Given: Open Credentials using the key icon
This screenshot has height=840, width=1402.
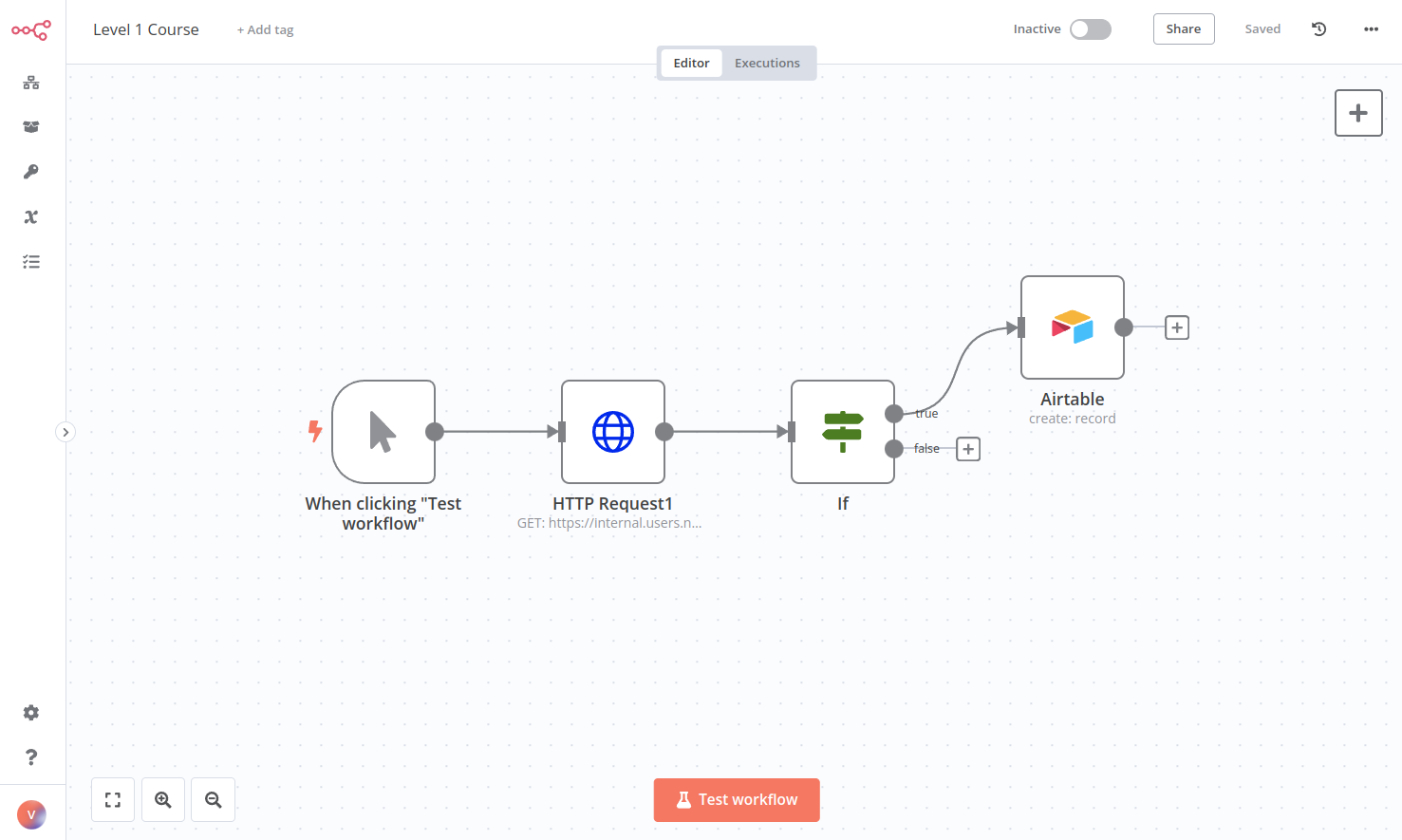Looking at the screenshot, I should (x=30, y=172).
